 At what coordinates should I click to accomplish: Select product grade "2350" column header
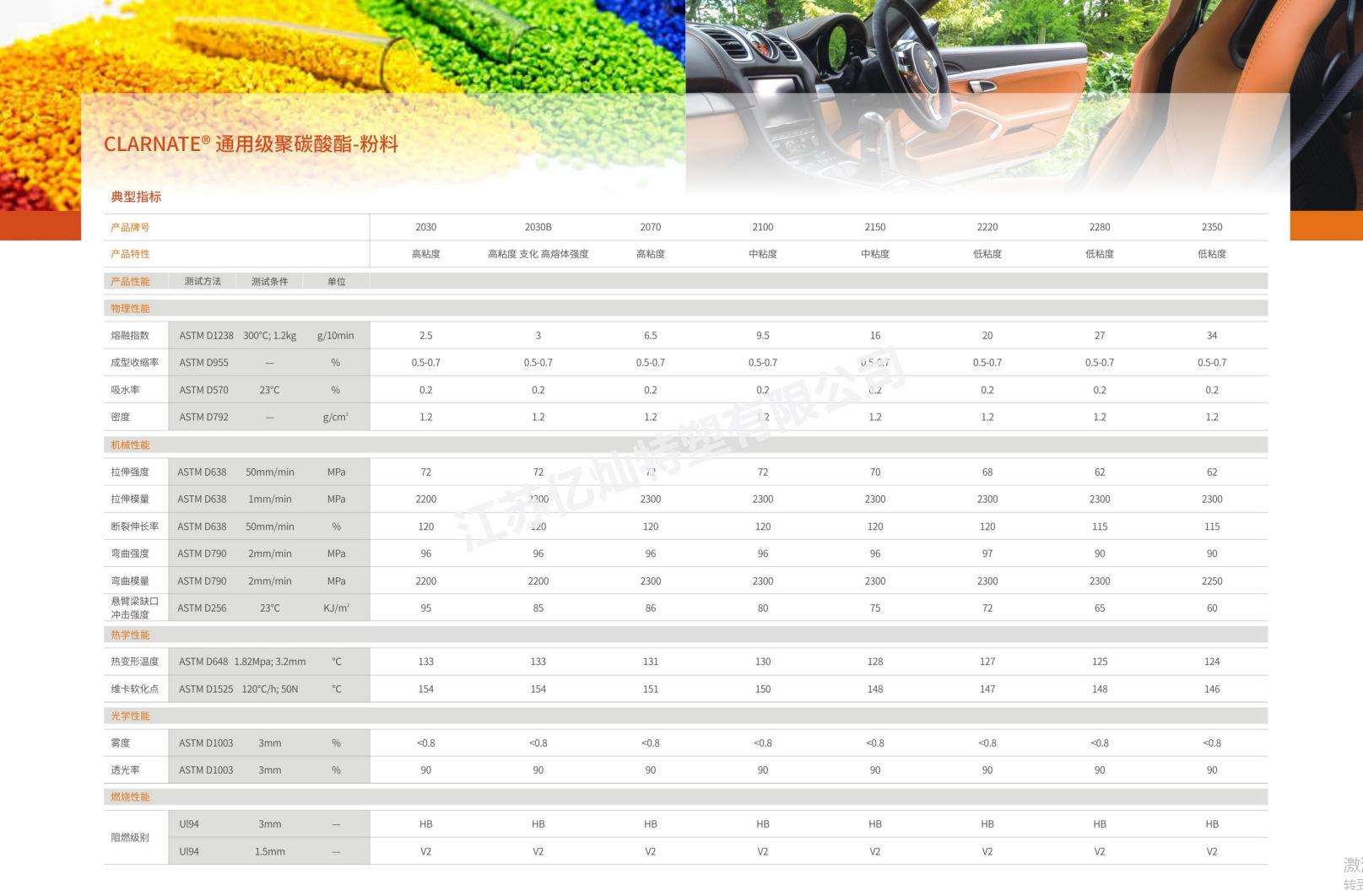pos(1212,227)
